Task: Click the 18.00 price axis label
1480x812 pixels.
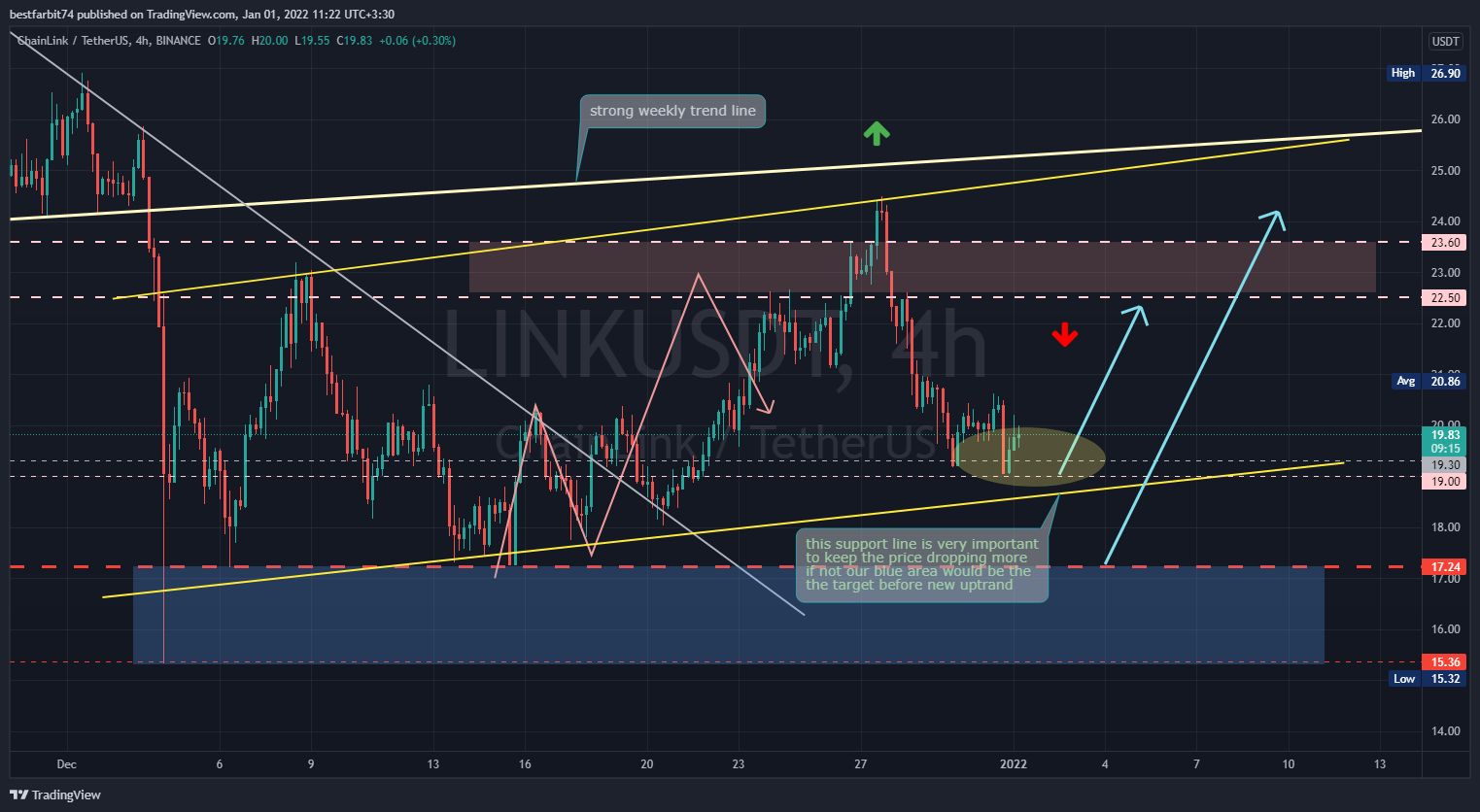Action: tap(1445, 527)
